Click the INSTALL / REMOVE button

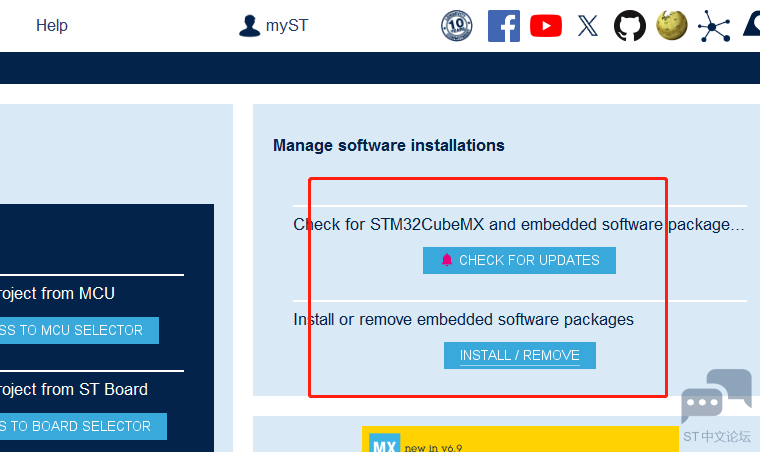click(x=520, y=356)
